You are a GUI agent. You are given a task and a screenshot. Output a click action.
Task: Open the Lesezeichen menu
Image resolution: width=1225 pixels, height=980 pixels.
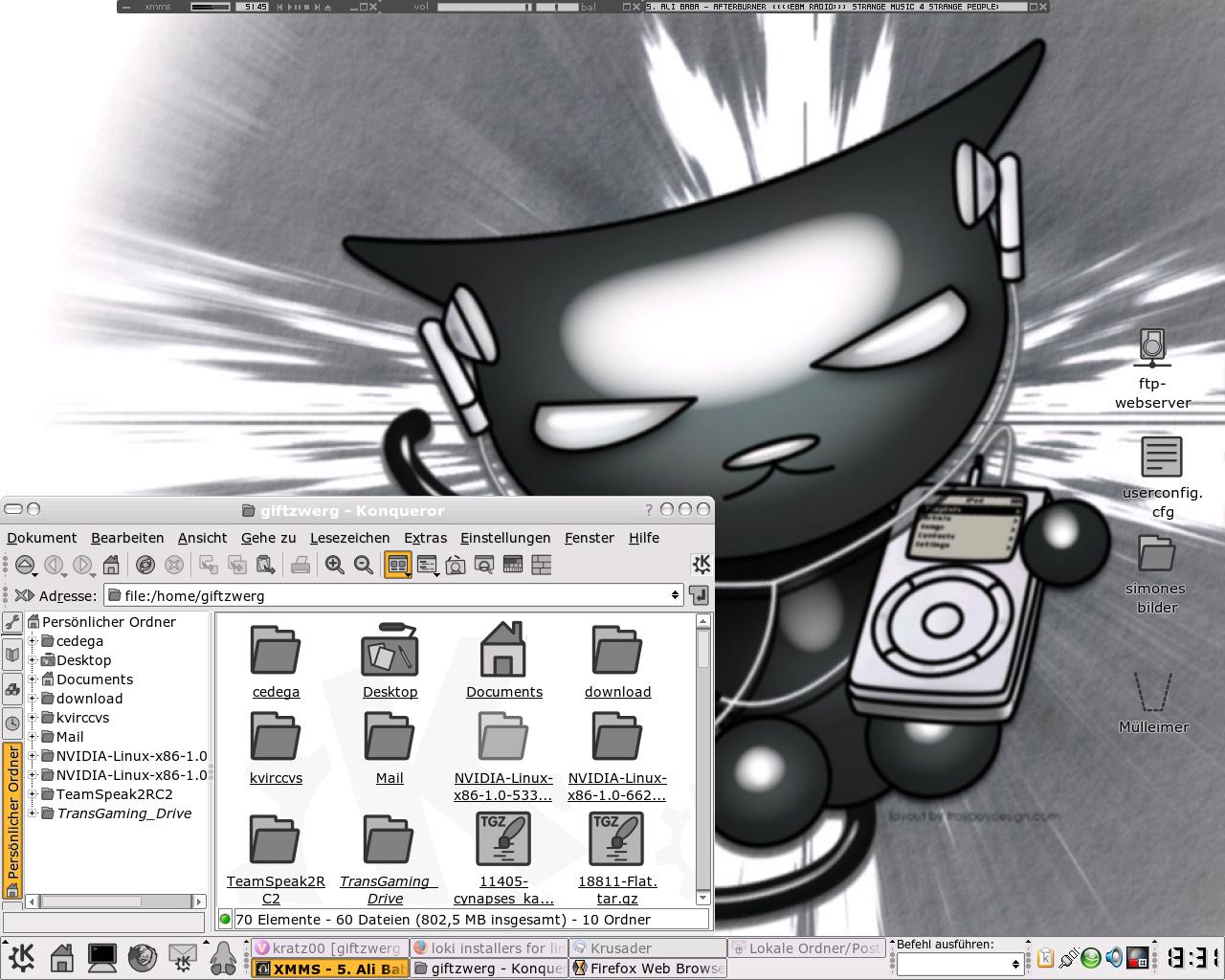(349, 538)
